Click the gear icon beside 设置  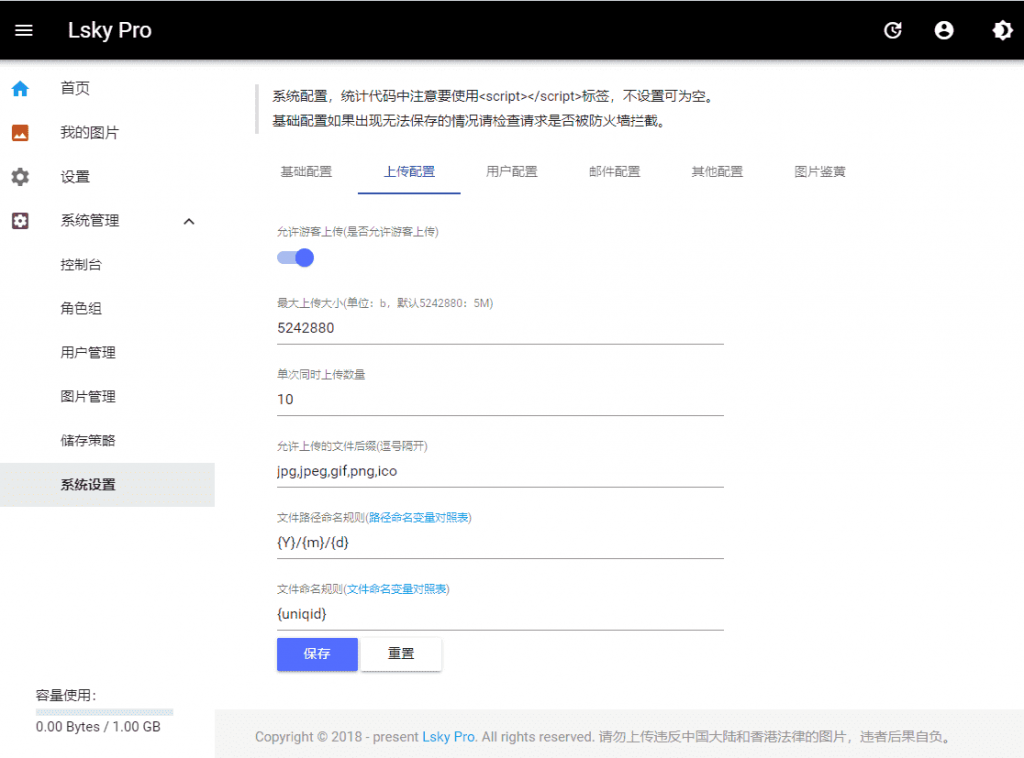point(20,176)
